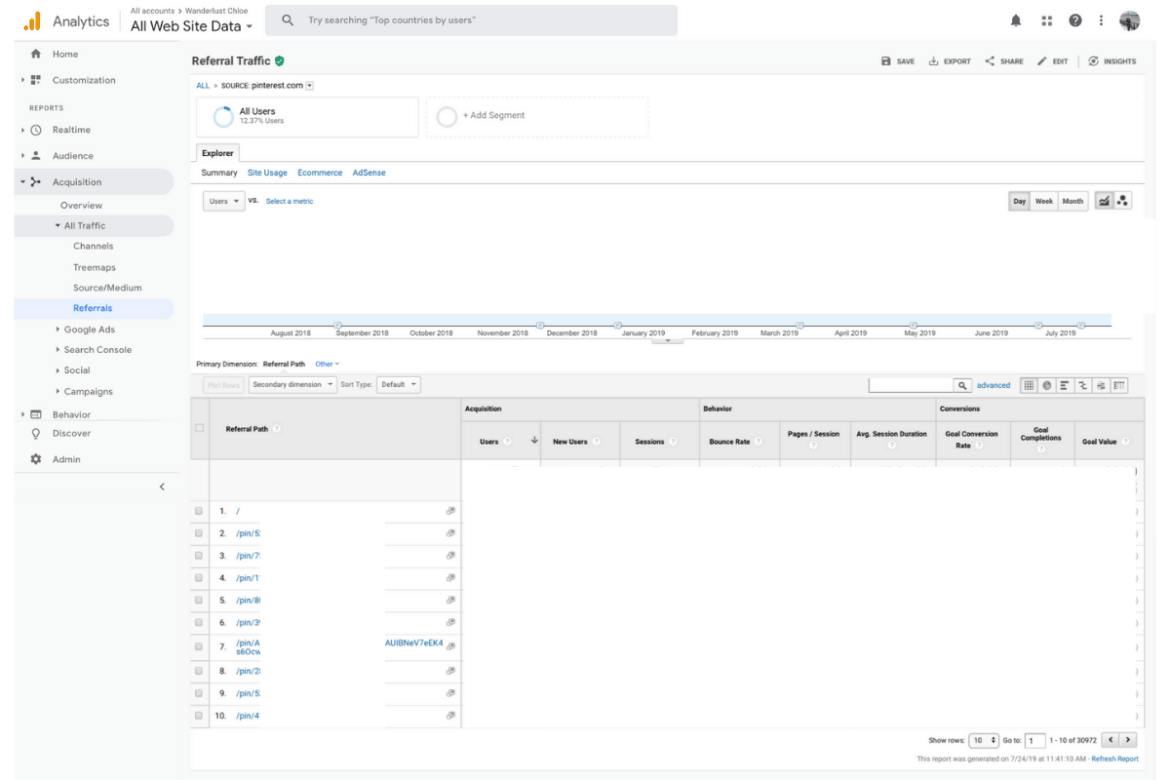This screenshot has width=1170, height=780.
Task: Select the pivot table view
Action: click(x=1119, y=385)
